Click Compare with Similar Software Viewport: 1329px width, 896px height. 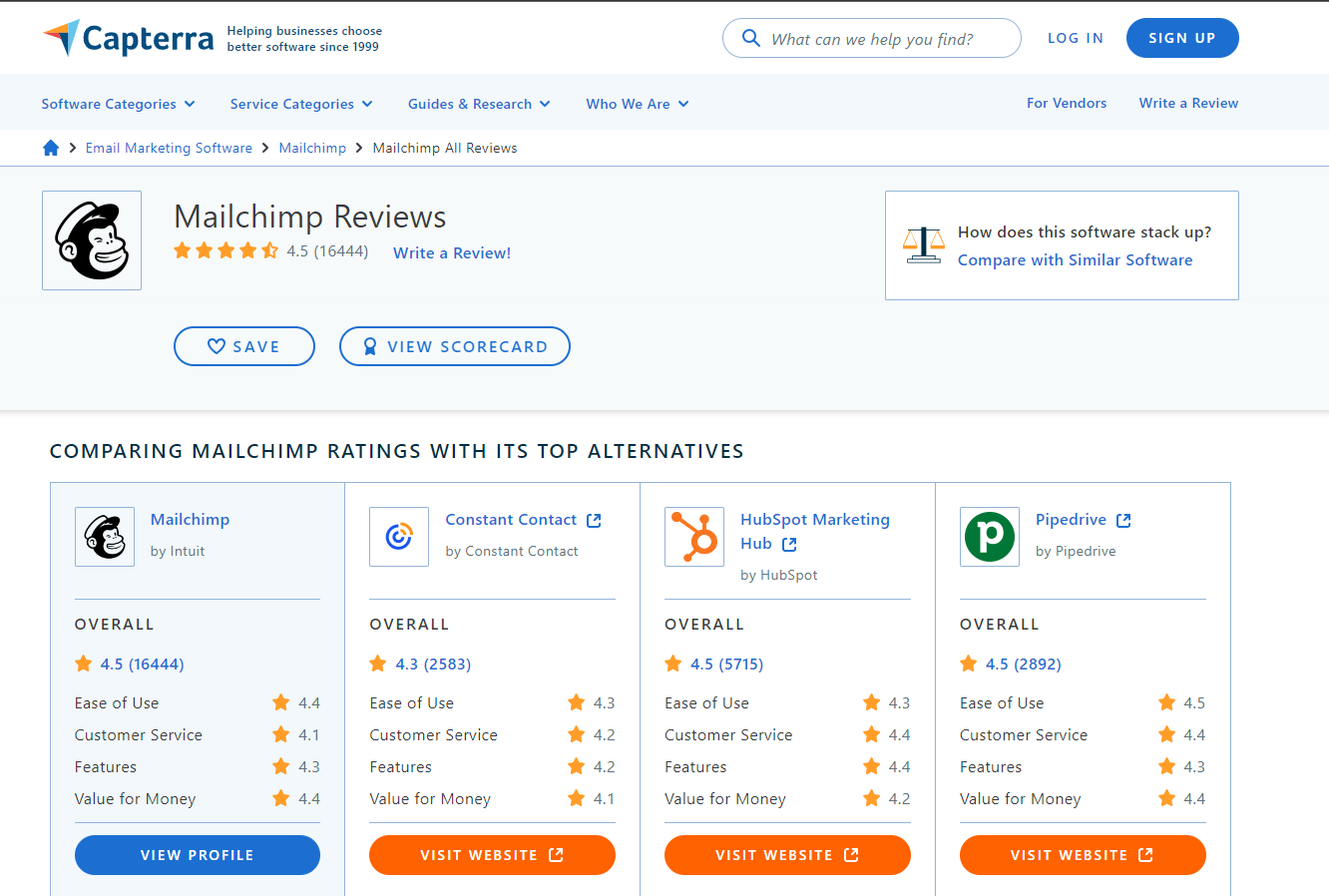(1076, 259)
